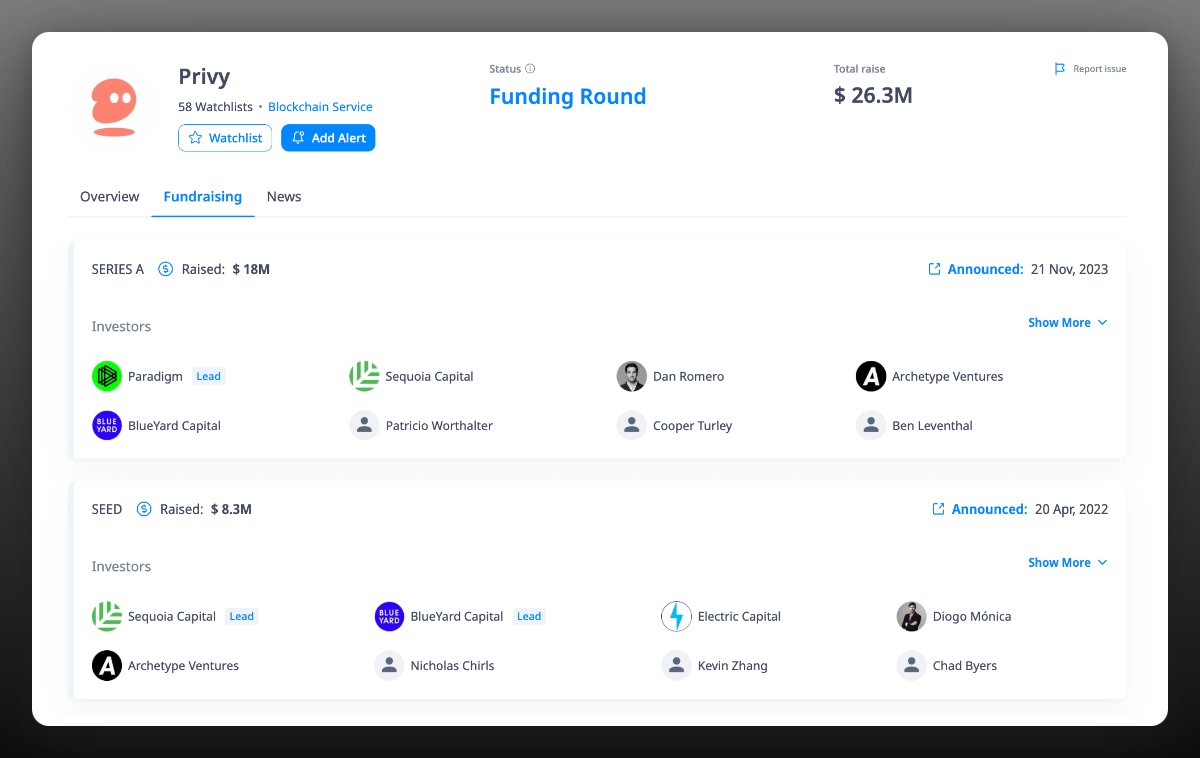1200x758 pixels.
Task: Click the 58 Watchlists text
Action: point(215,106)
